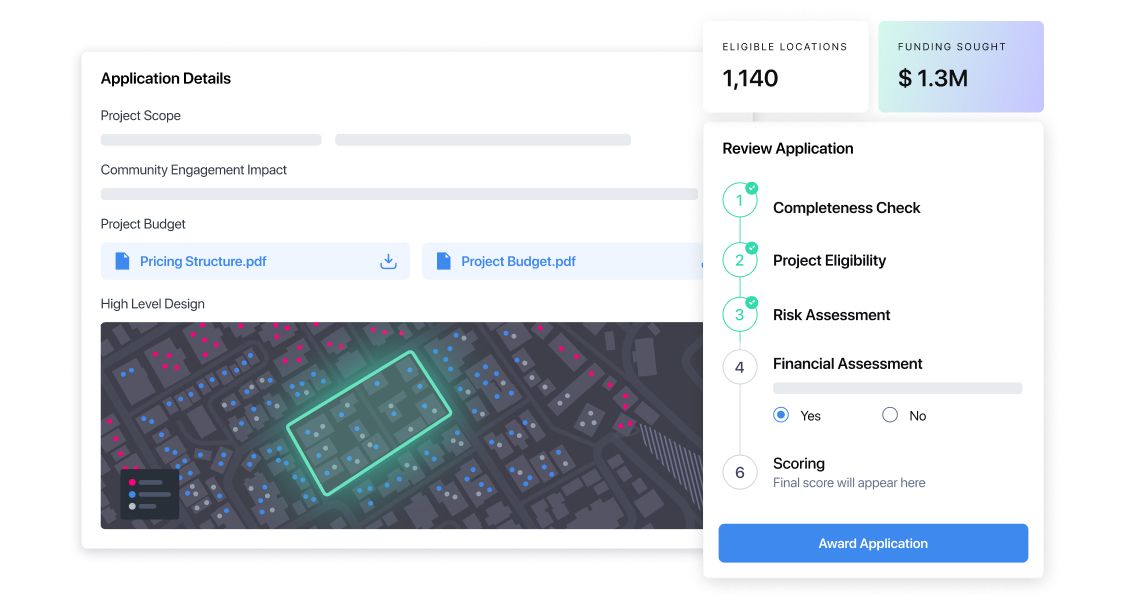1125x600 pixels.
Task: Open Pricing Structure.pdf link
Action: pyautogui.click(x=203, y=261)
